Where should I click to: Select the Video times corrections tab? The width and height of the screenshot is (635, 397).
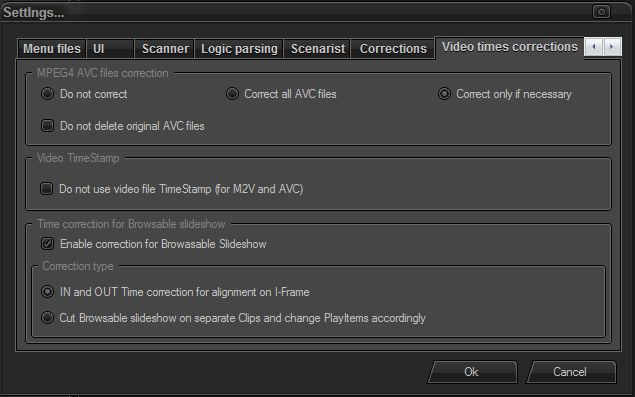click(509, 47)
